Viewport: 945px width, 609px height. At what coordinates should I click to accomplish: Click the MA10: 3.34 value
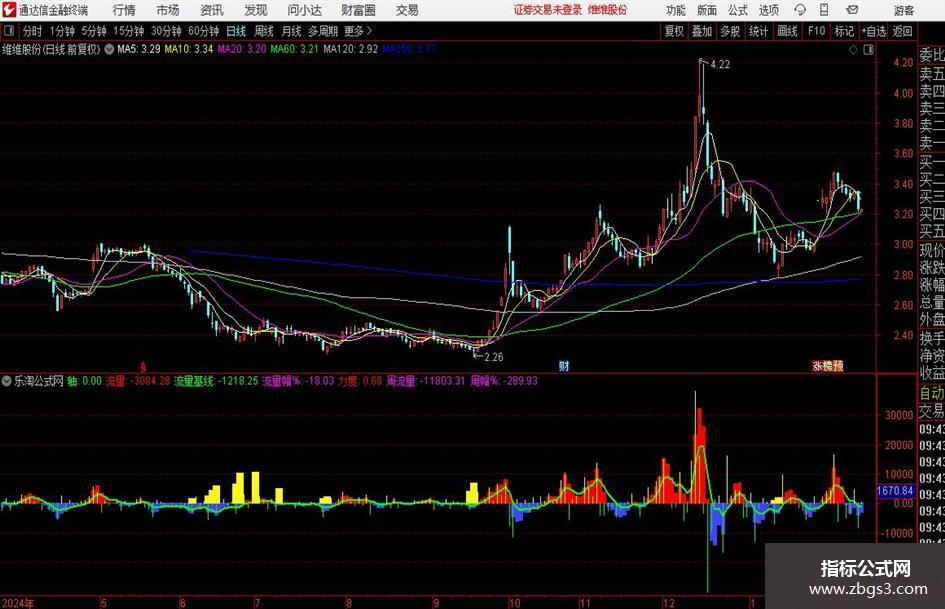pyautogui.click(x=189, y=49)
